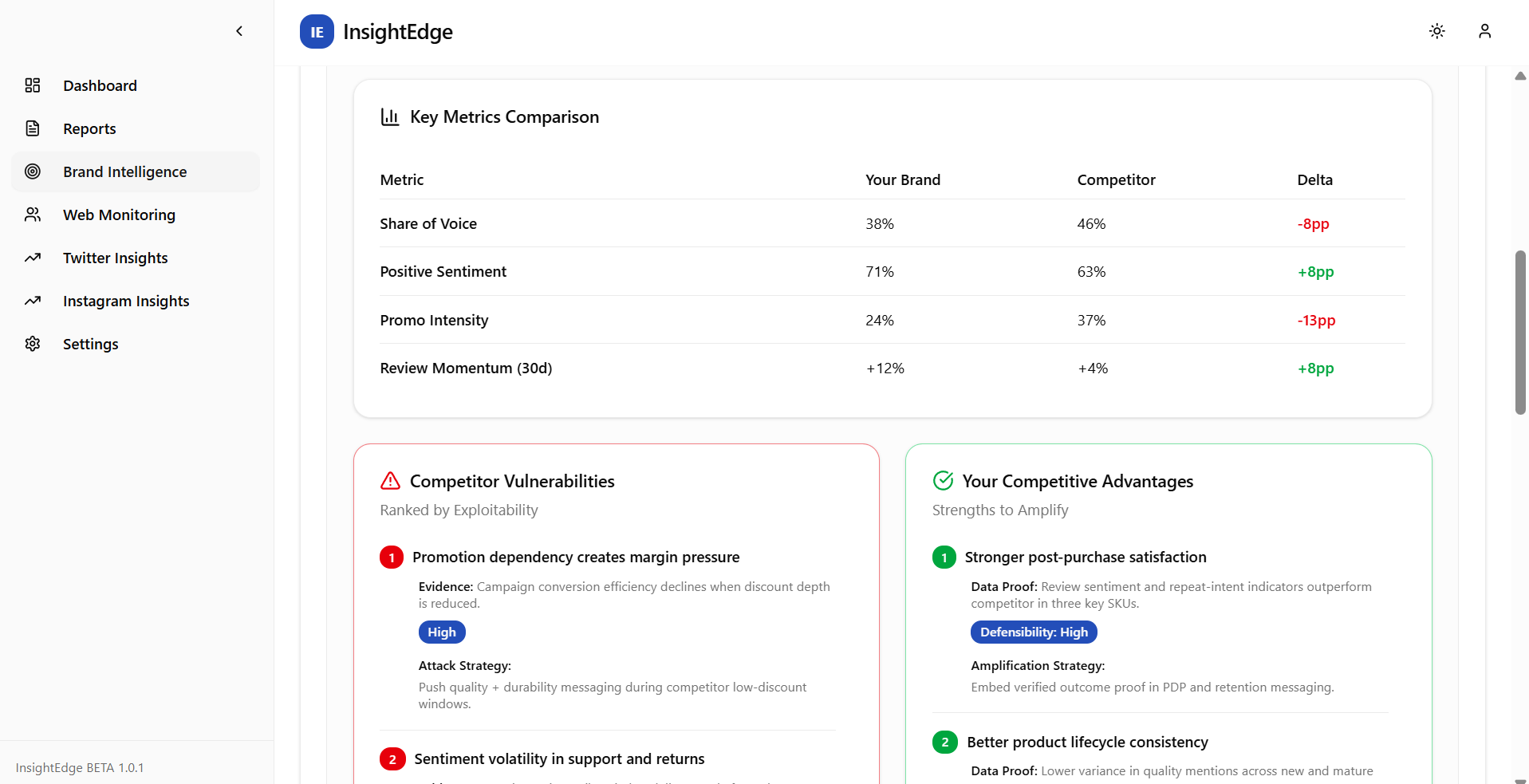Click the Key Metrics Comparison chart icon
Image resolution: width=1529 pixels, height=784 pixels.
(390, 116)
